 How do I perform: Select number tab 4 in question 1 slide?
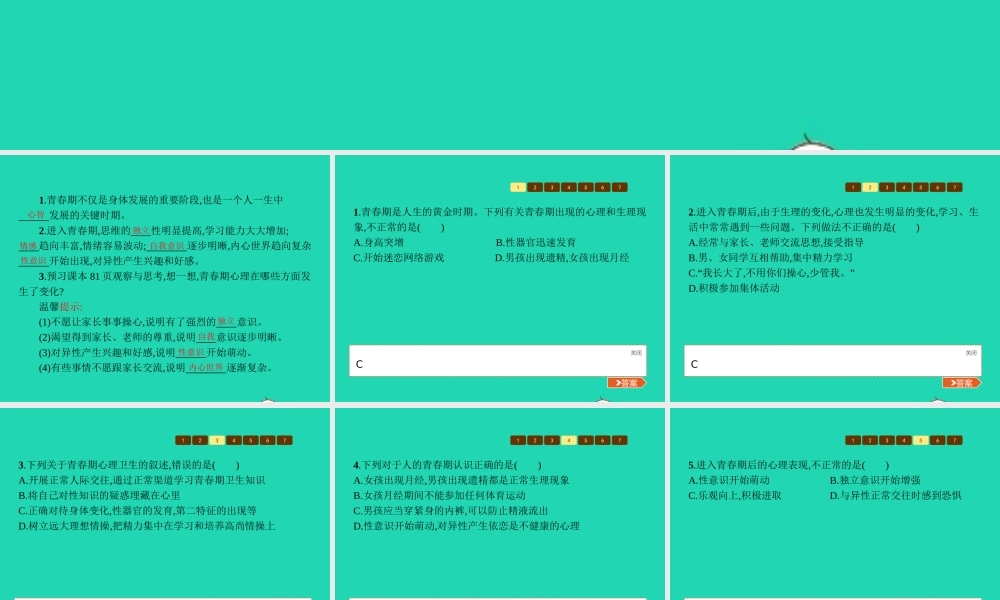coord(568,187)
